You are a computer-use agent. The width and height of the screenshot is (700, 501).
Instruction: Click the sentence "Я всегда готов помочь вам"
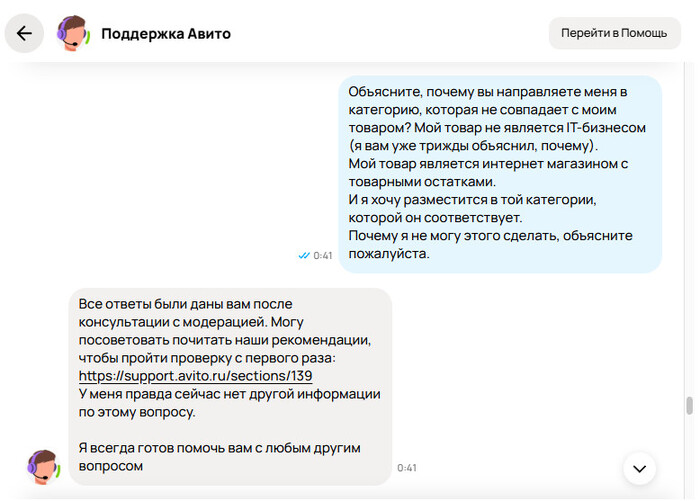(219, 447)
